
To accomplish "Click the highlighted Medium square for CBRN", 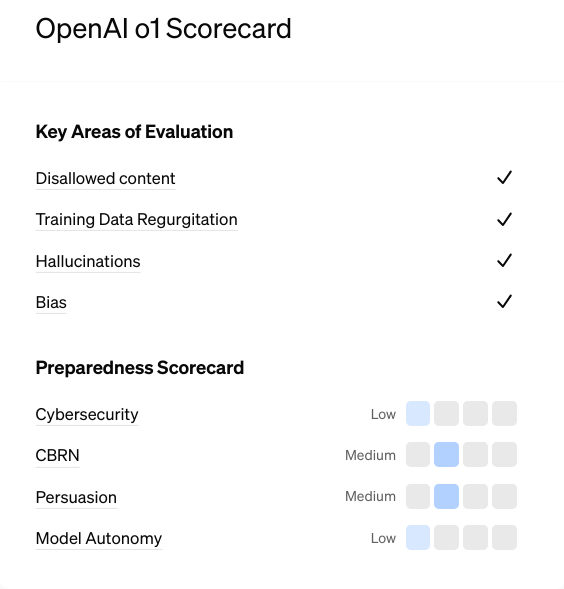I will pyautogui.click(x=446, y=455).
